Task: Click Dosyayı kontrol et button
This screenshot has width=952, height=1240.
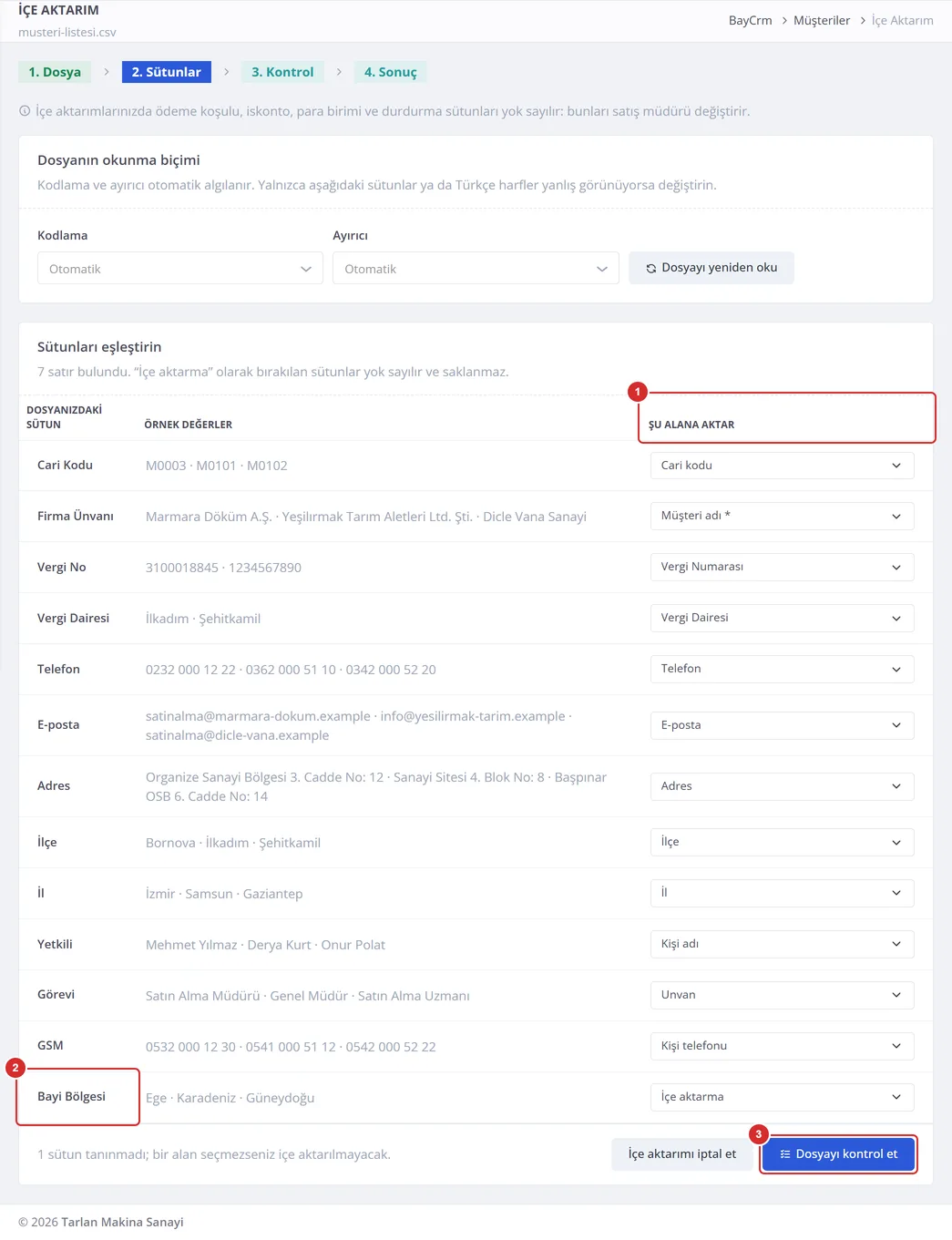Action: (838, 1154)
